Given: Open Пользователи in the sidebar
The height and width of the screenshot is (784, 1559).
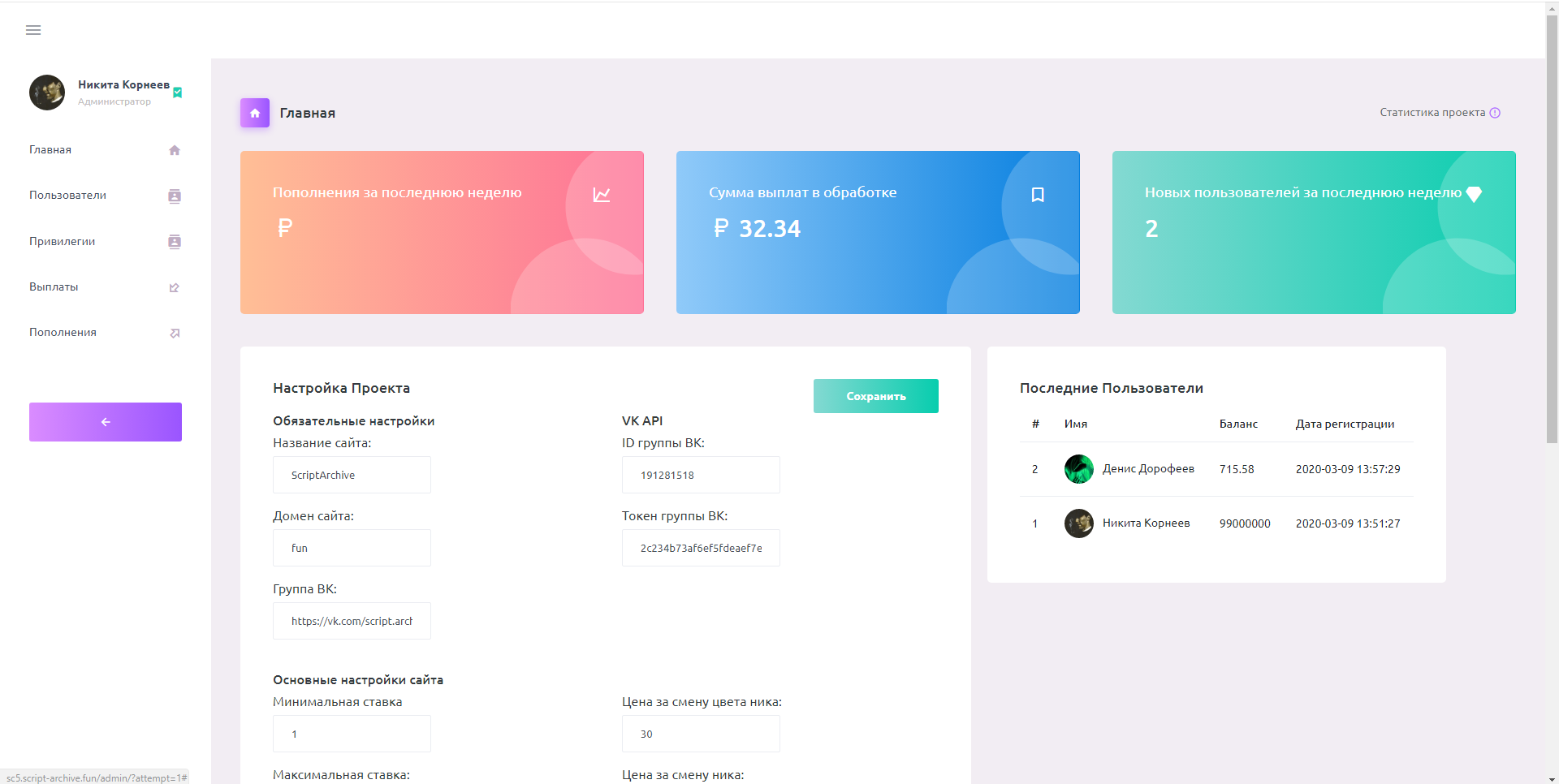Looking at the screenshot, I should (x=68, y=196).
